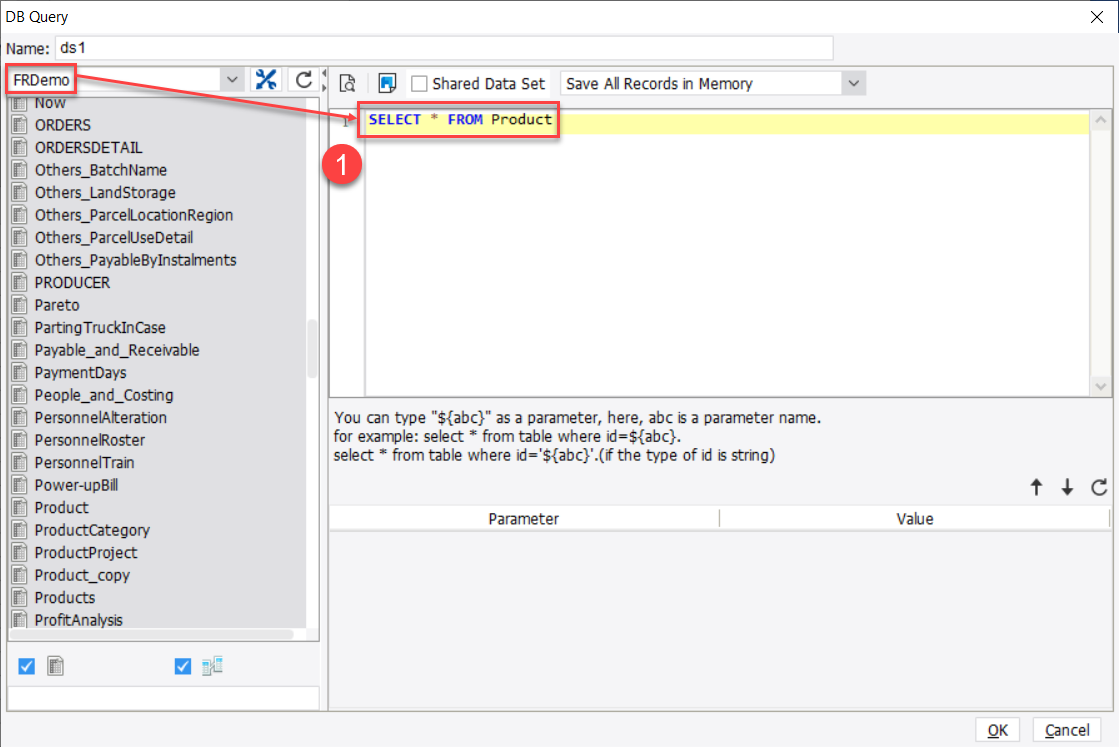Uncheck the leftmost checkbox at panel bottom
The height and width of the screenshot is (747, 1119).
[x=25, y=665]
